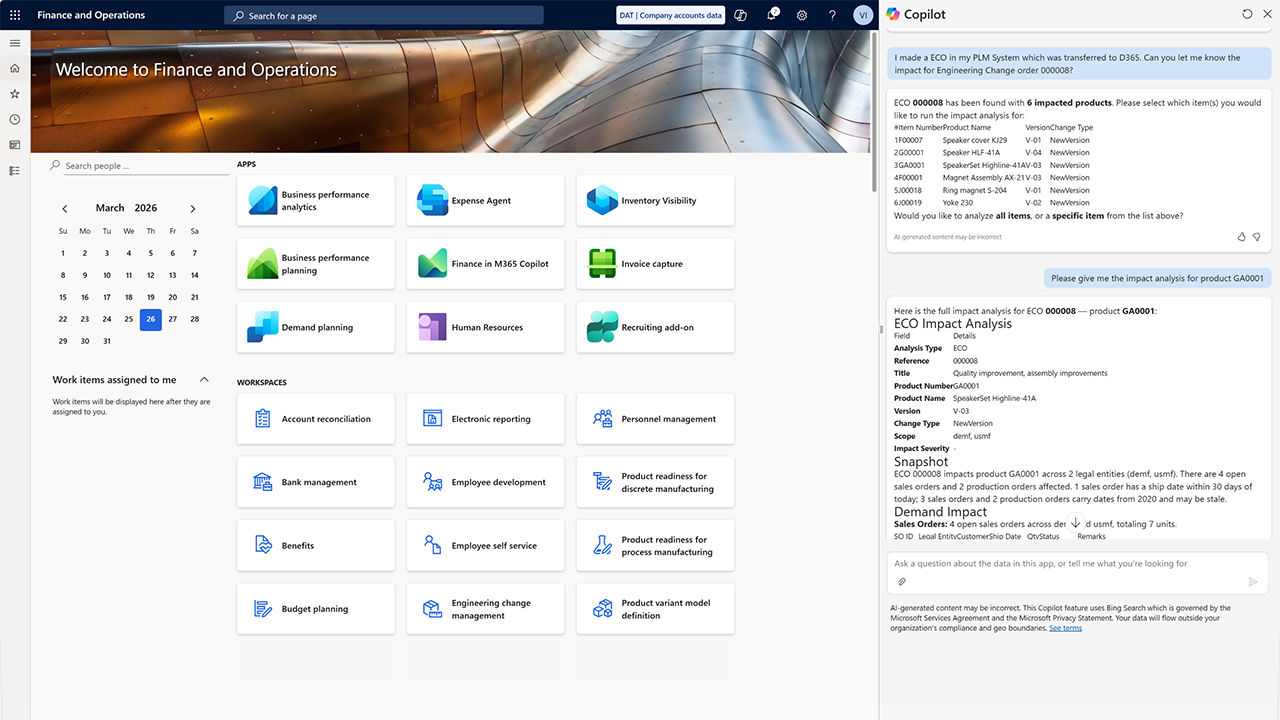Open Finance in M365 Copilot tile
1280x720 pixels.
(486, 264)
